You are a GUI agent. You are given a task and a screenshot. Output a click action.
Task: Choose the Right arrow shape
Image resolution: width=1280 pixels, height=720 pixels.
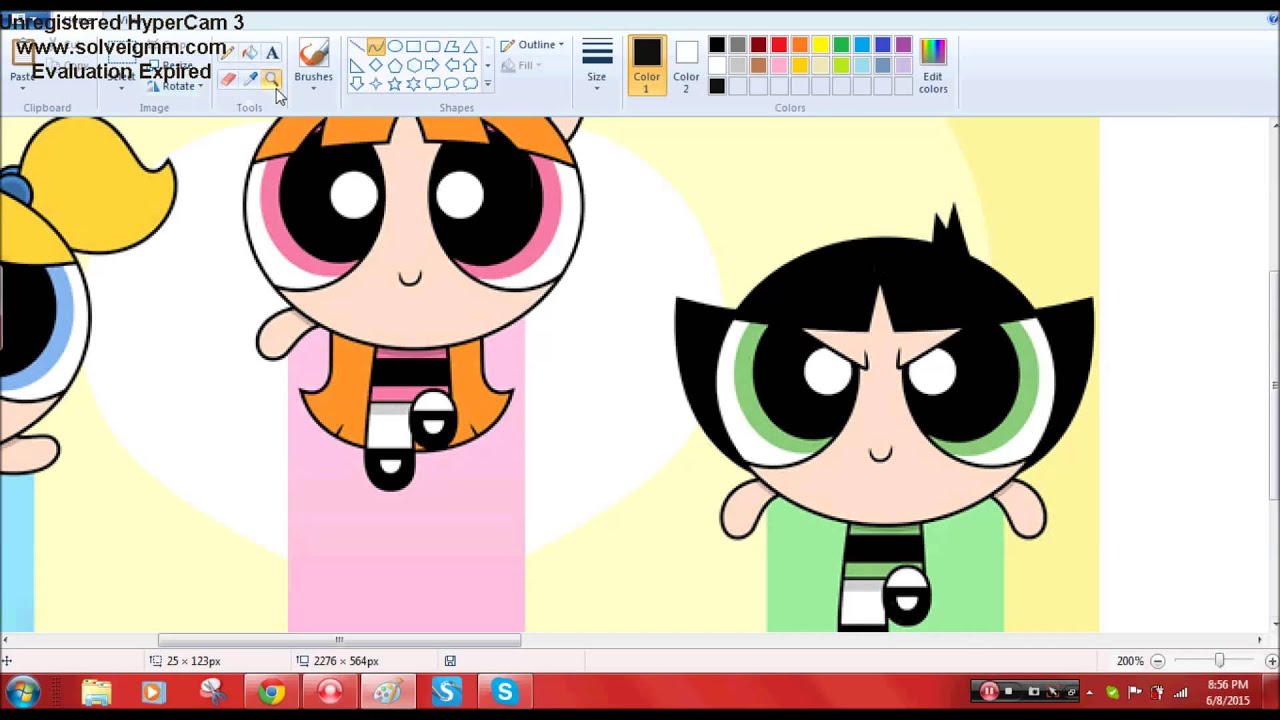click(x=433, y=65)
